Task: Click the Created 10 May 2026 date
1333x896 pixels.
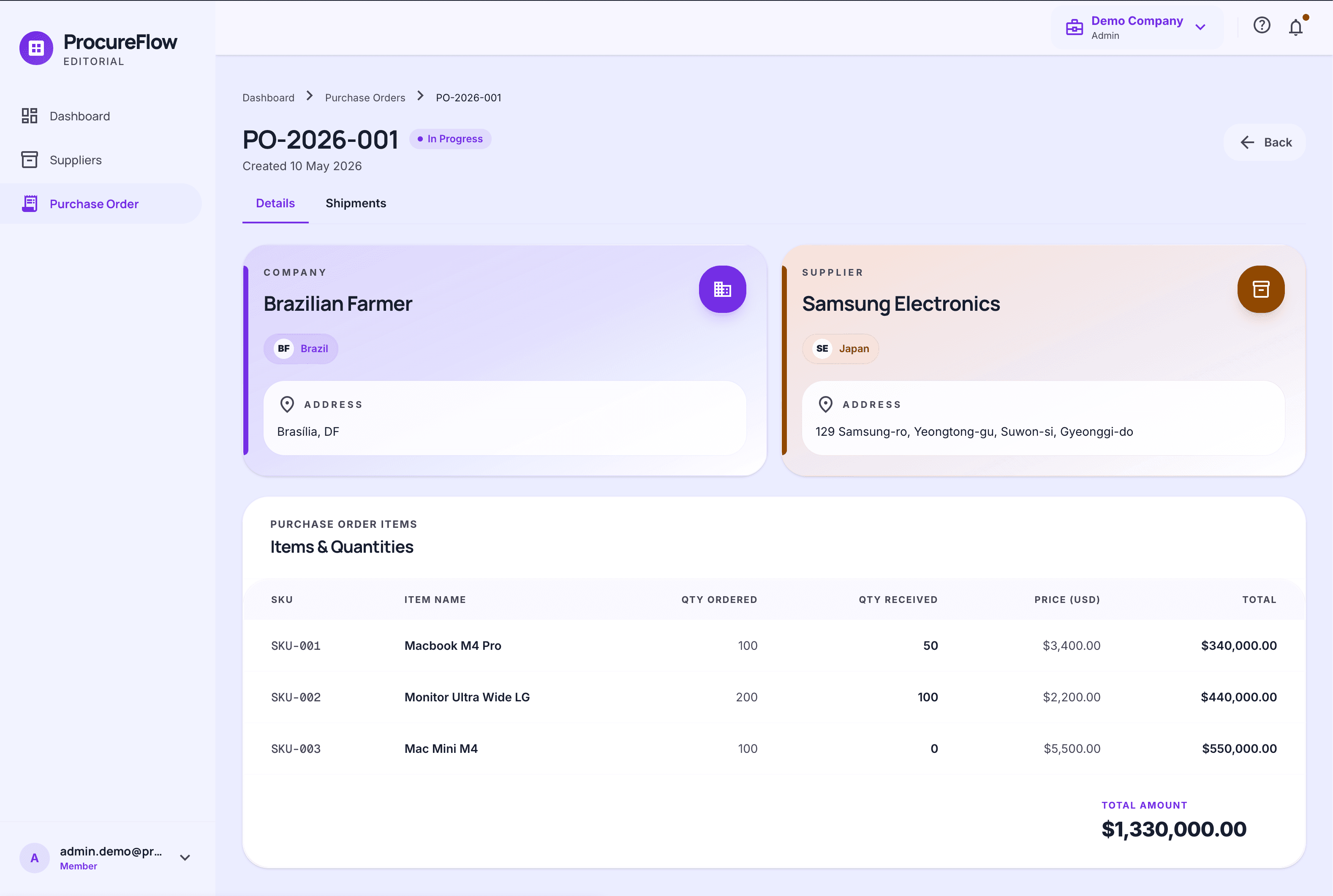Action: [x=302, y=166]
